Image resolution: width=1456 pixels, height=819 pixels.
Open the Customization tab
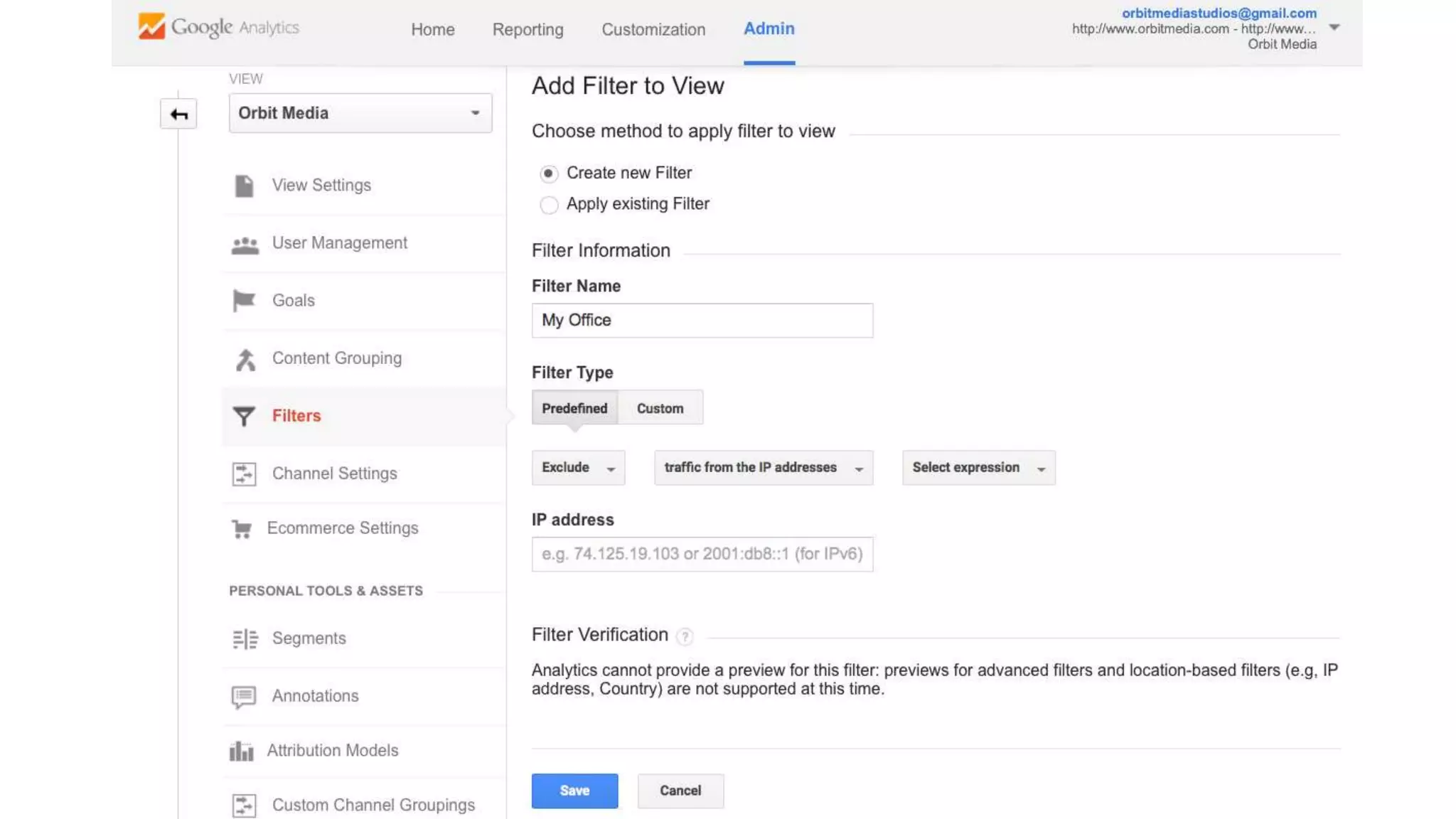[653, 29]
